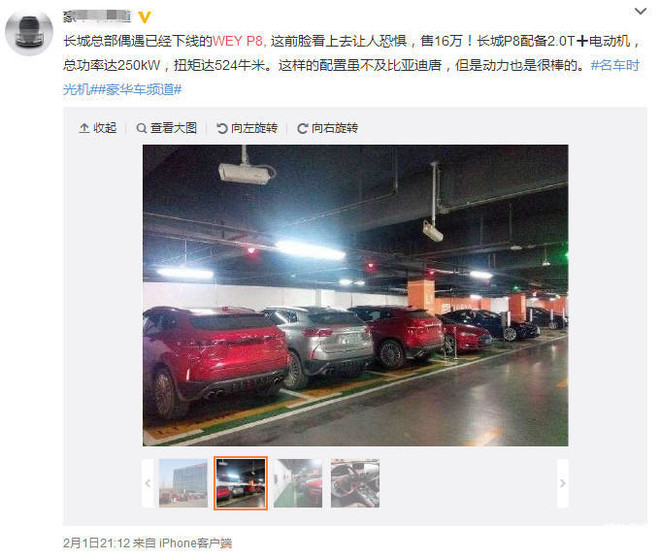The width and height of the screenshot is (660, 558).
Task: Click the clockwise rotate arrow icon
Action: click(302, 128)
